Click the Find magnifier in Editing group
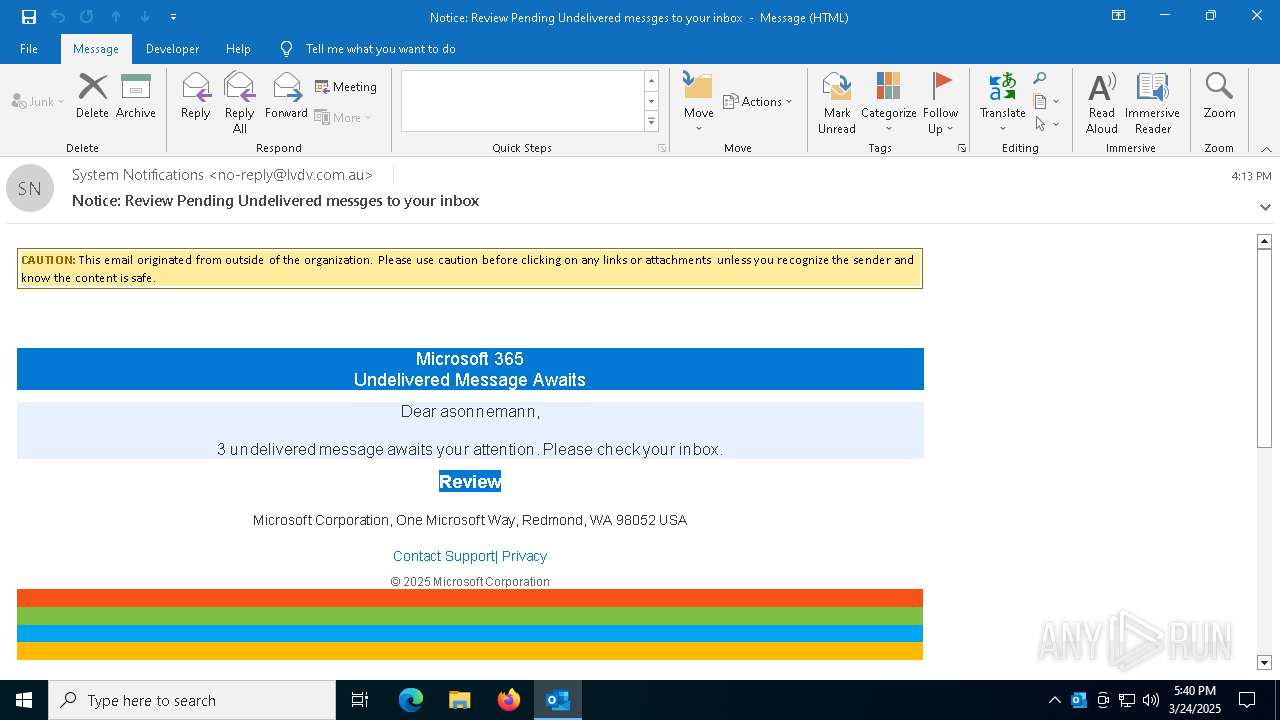Screen dimensions: 1280x720 tap(1040, 79)
